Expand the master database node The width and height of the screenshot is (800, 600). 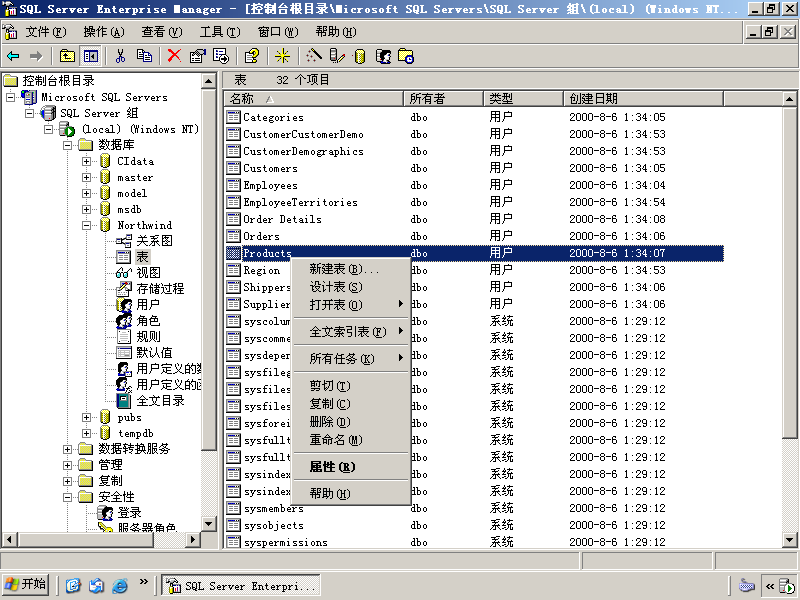point(86,178)
